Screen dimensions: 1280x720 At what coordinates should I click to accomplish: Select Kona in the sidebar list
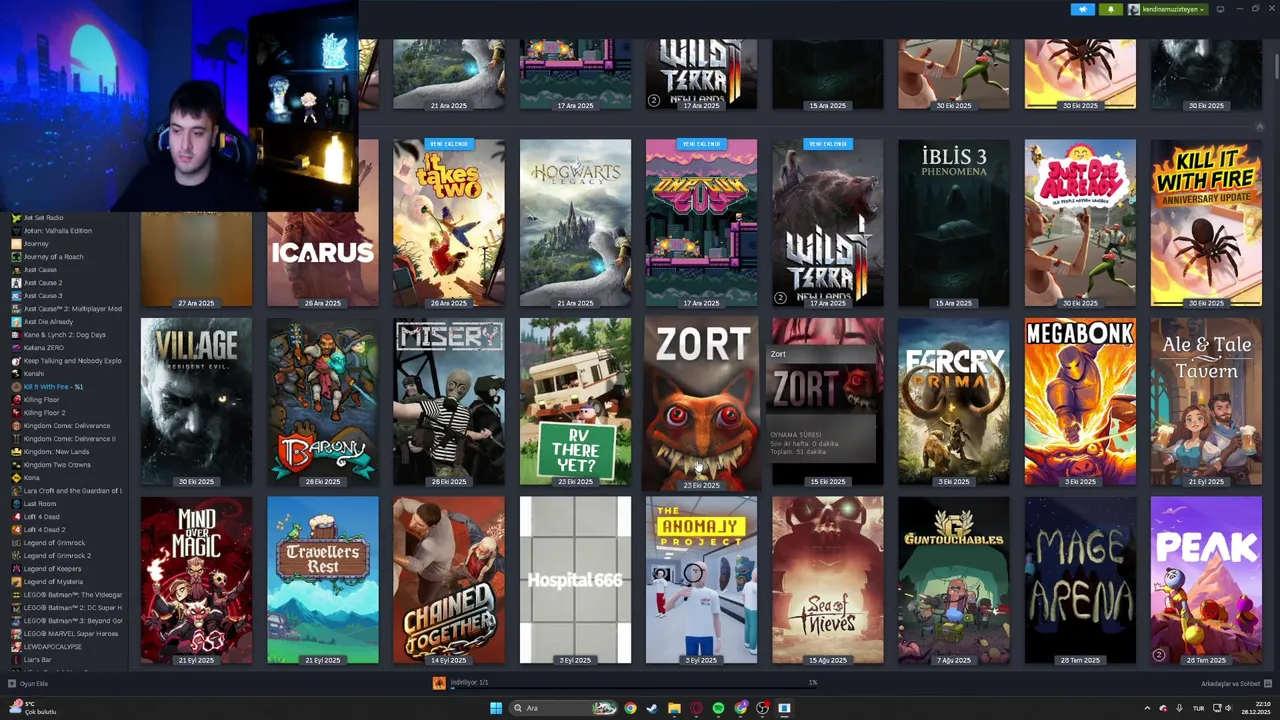31,478
